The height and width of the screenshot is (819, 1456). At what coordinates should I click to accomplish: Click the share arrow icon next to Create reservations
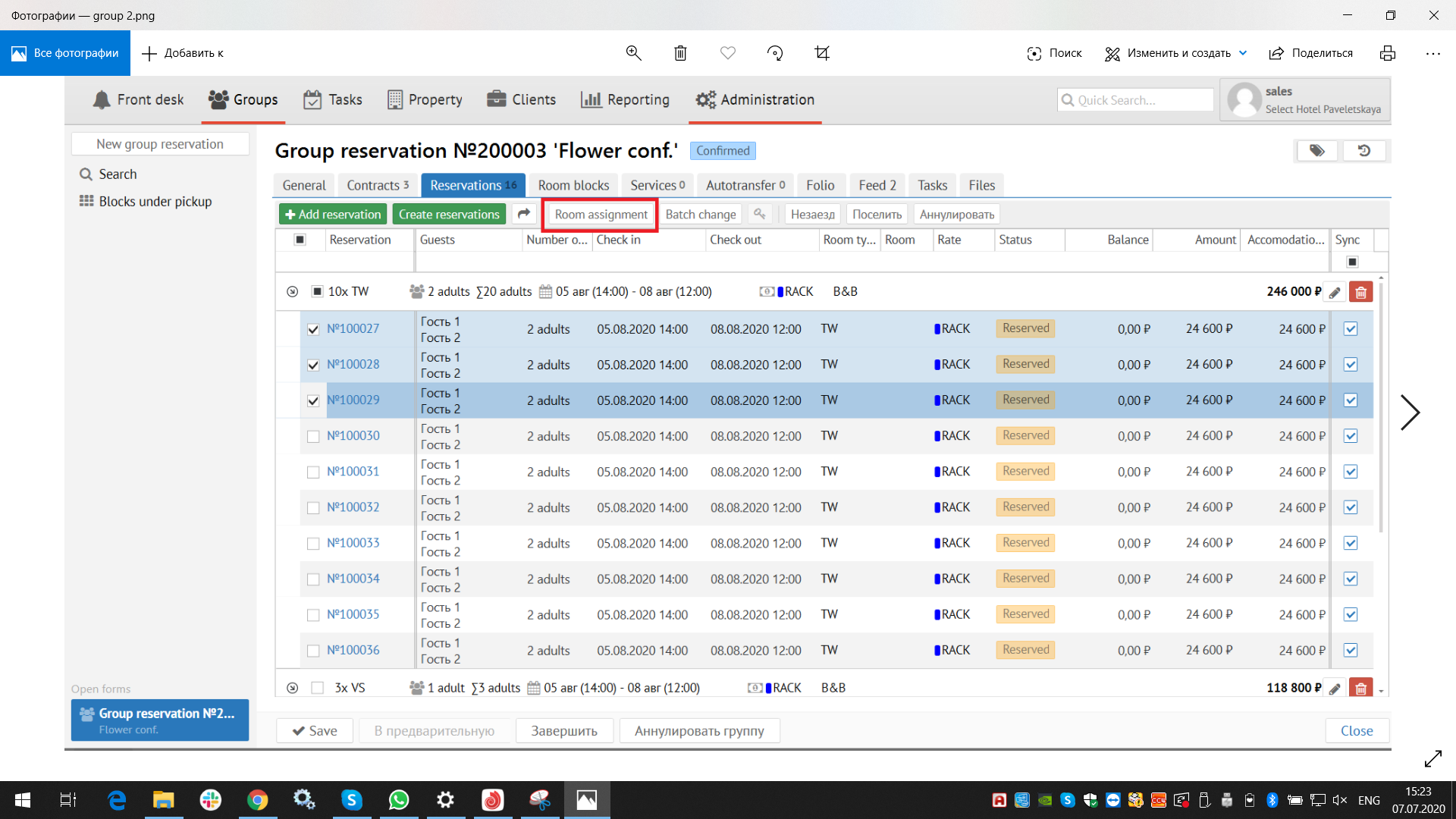coord(524,214)
